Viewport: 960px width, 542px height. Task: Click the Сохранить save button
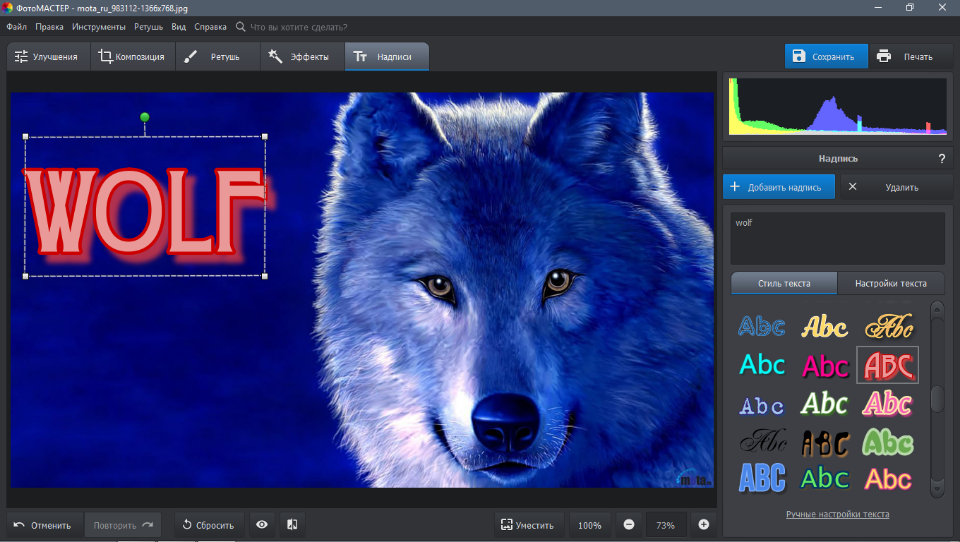[x=824, y=57]
